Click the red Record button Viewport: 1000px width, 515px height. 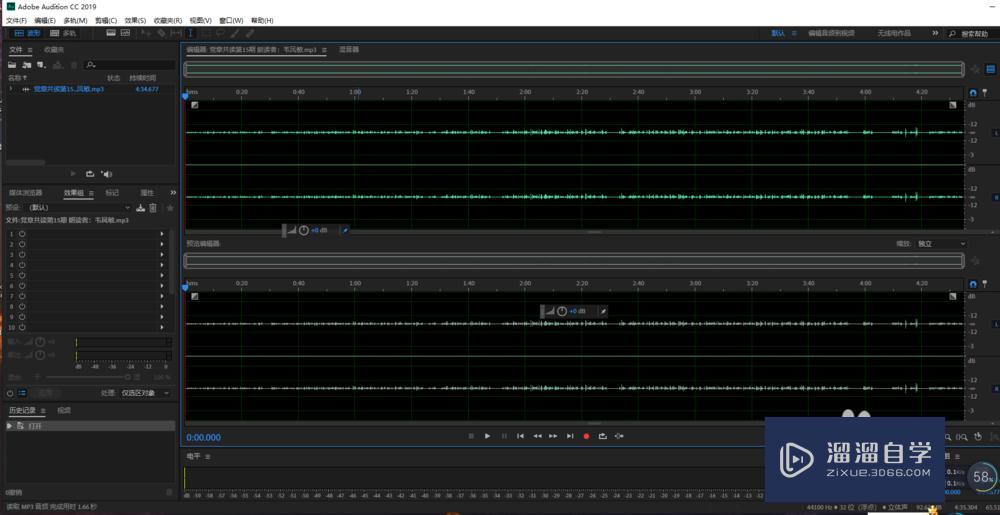586,436
